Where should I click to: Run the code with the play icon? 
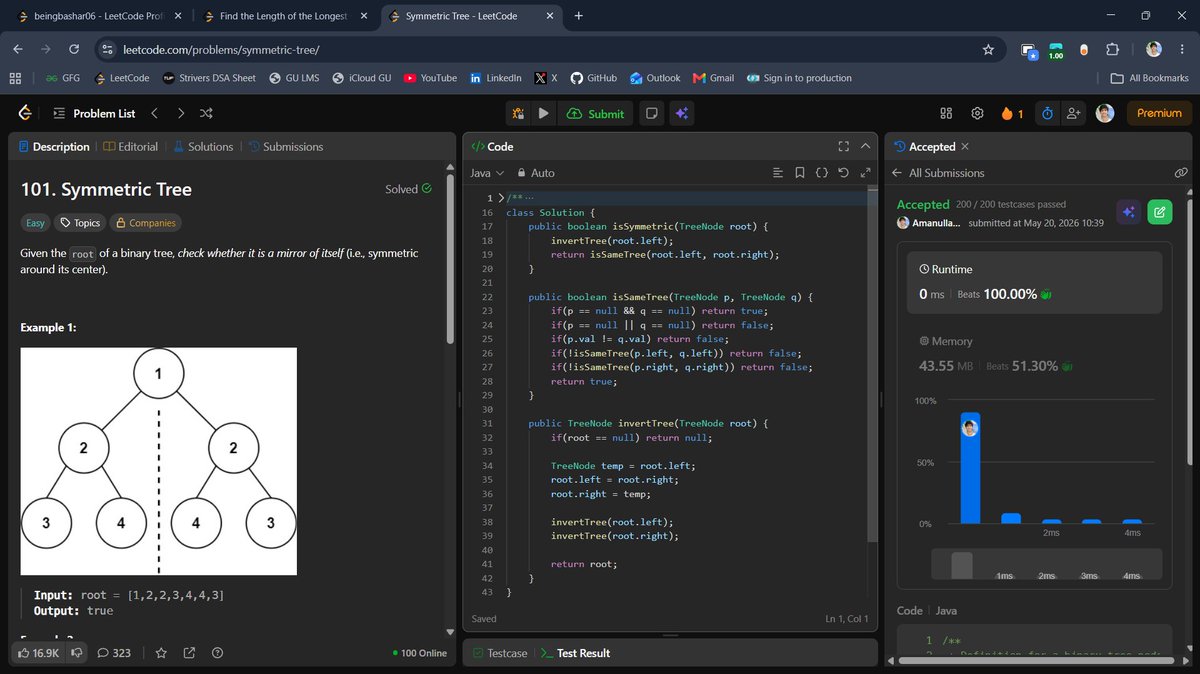[x=543, y=114]
